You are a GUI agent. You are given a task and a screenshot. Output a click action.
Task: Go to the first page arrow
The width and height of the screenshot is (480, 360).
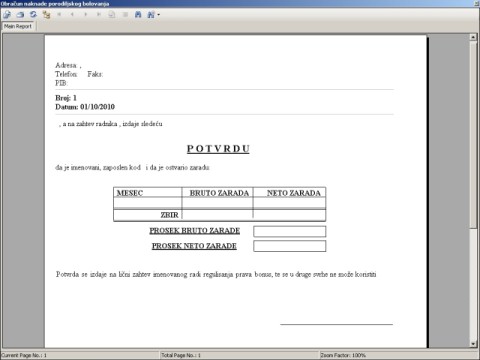(59, 15)
